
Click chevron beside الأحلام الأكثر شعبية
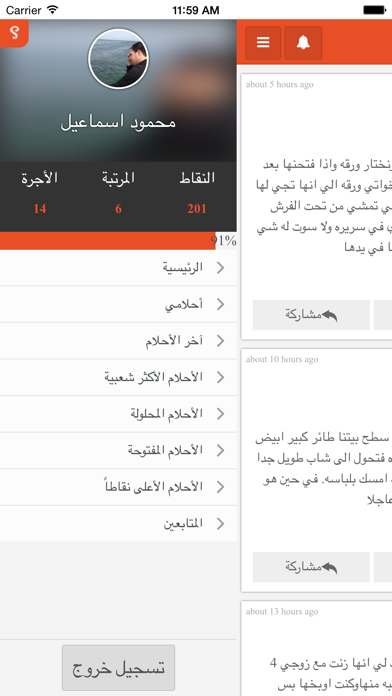coord(220,377)
